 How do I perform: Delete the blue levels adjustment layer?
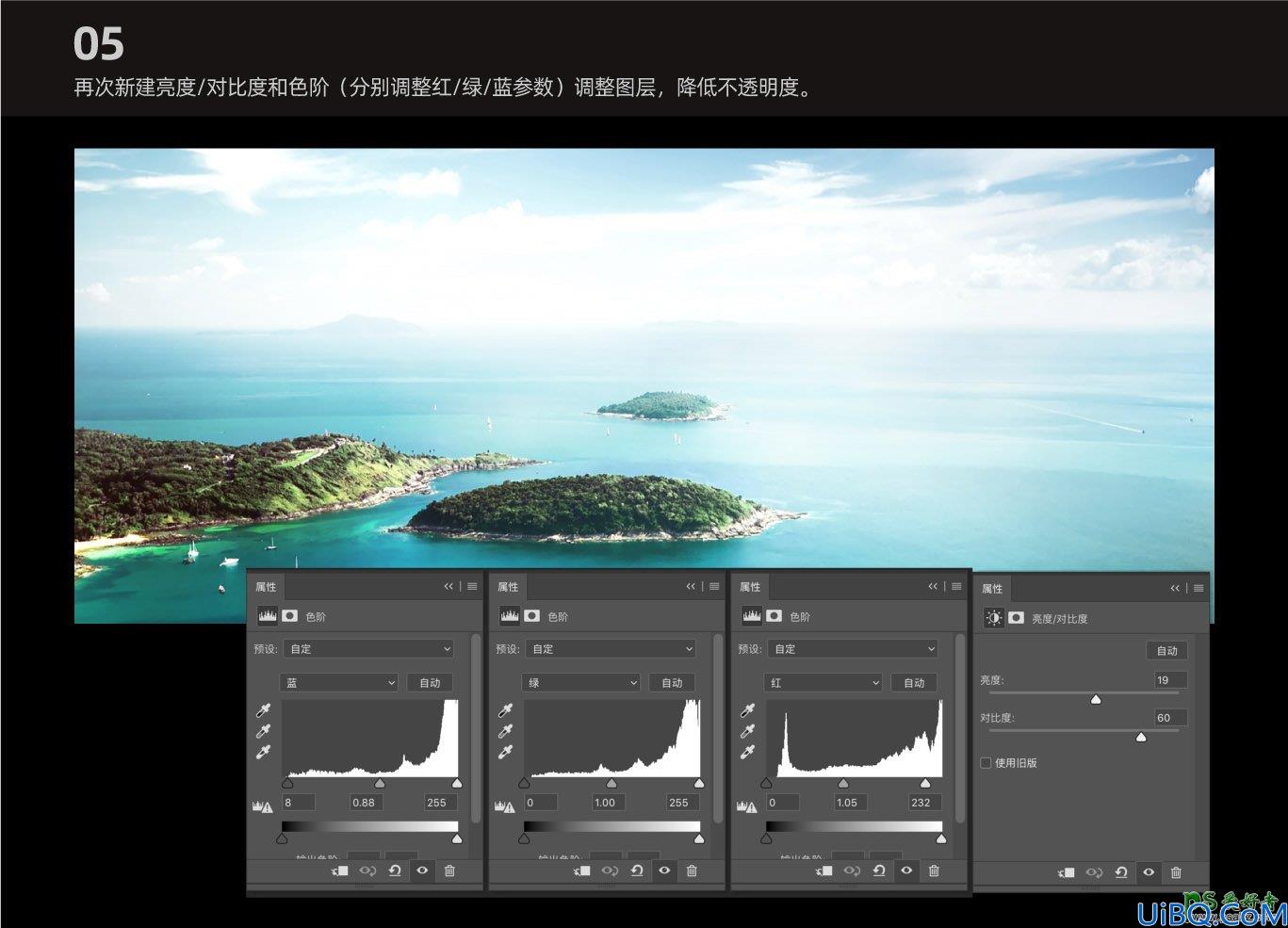click(x=449, y=871)
